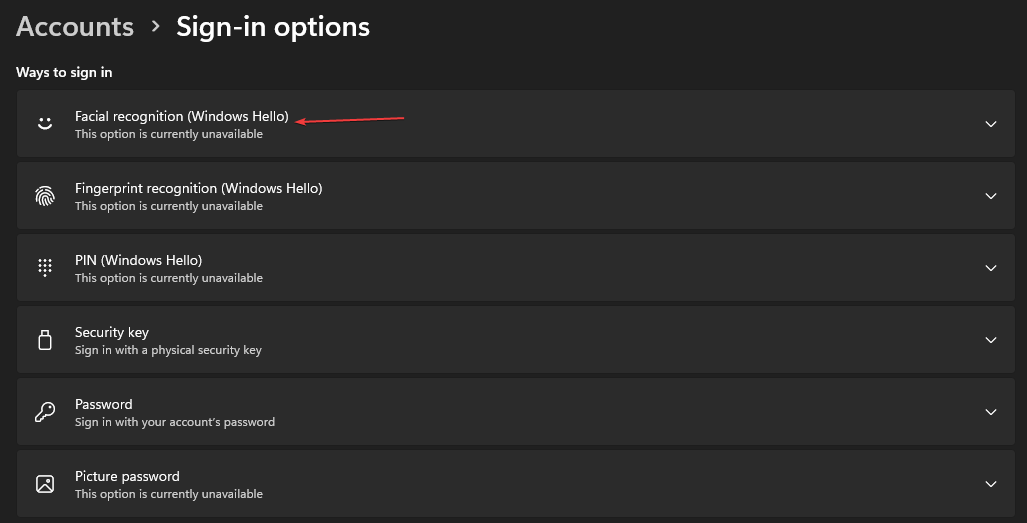Click the Picture password image icon
1027x523 pixels.
pos(44,484)
